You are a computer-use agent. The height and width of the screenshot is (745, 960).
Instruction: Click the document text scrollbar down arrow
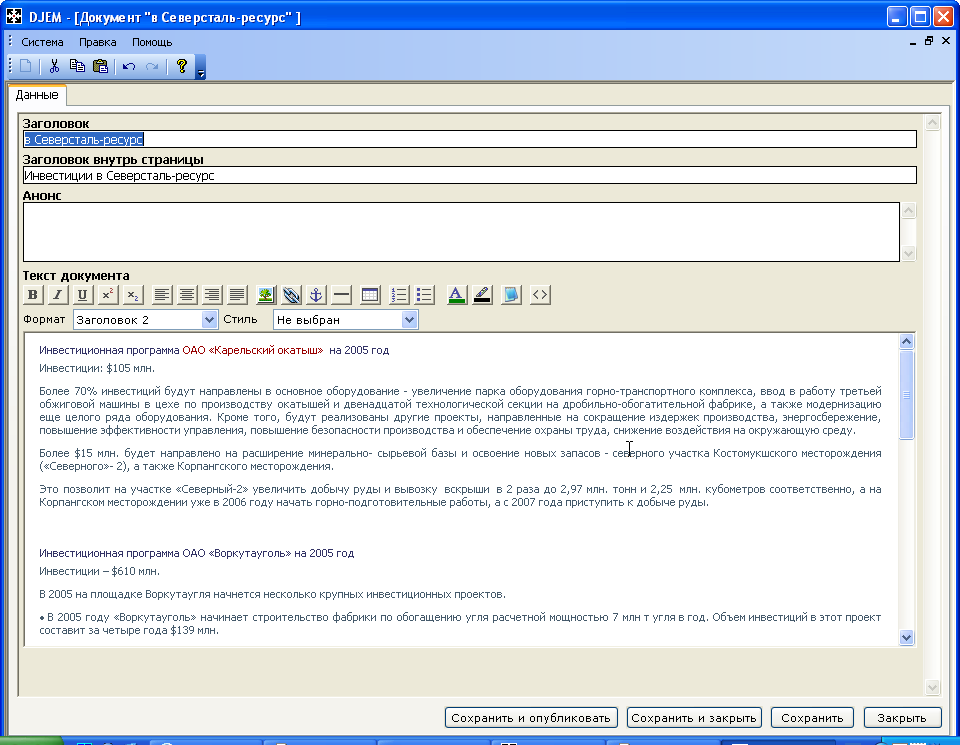click(x=907, y=638)
